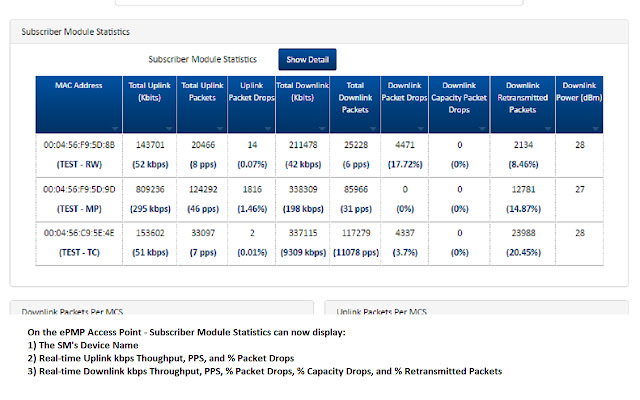Image resolution: width=640 pixels, height=400 pixels.
Task: Select downlink packet drops value 4471
Action: (x=405, y=145)
